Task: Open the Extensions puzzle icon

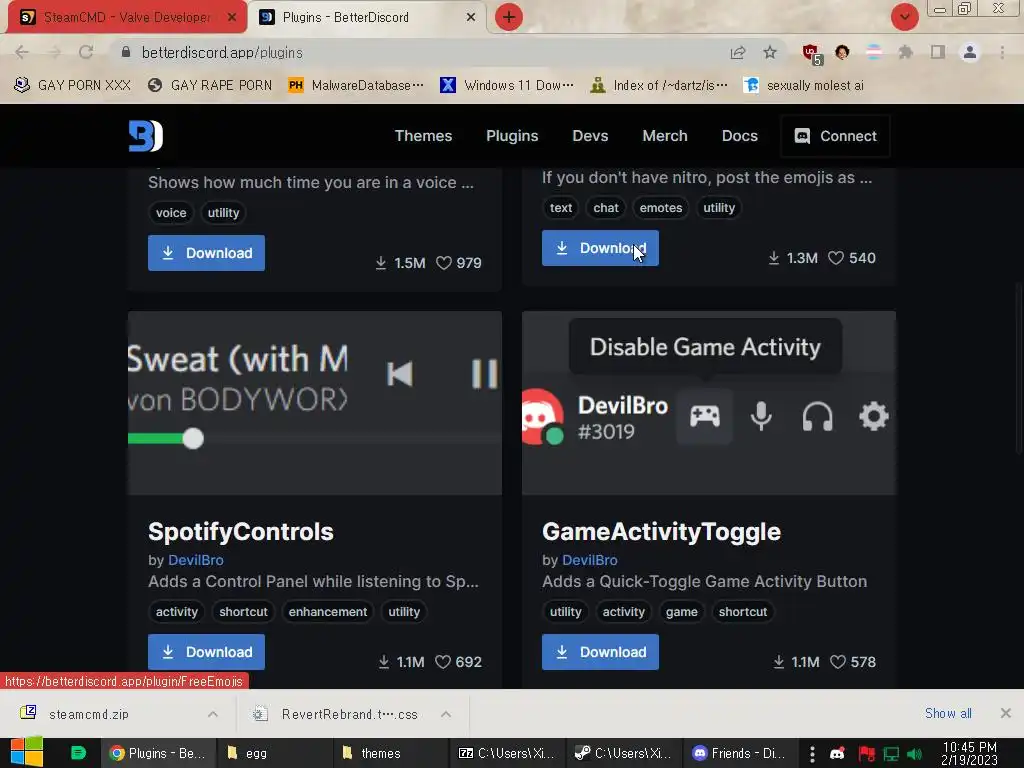Action: [x=906, y=52]
